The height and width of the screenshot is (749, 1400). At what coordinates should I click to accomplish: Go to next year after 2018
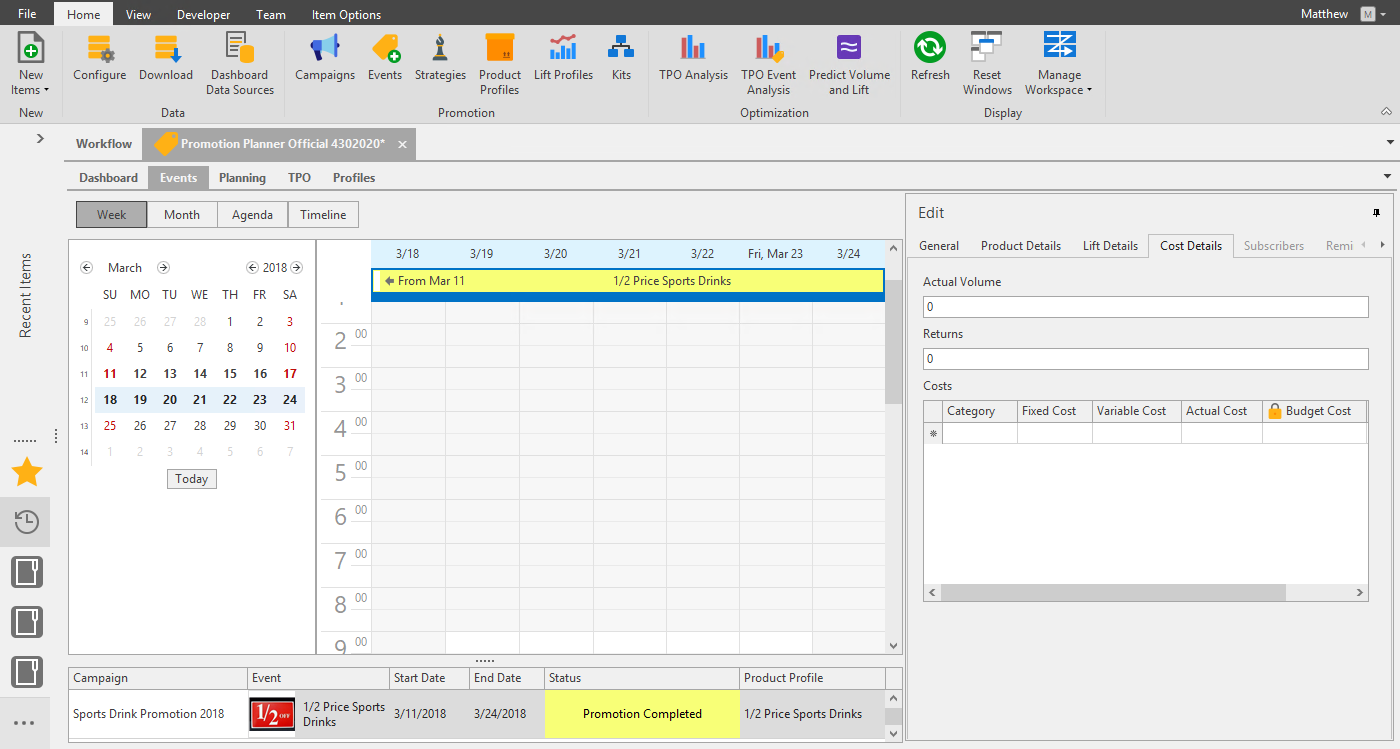296,268
